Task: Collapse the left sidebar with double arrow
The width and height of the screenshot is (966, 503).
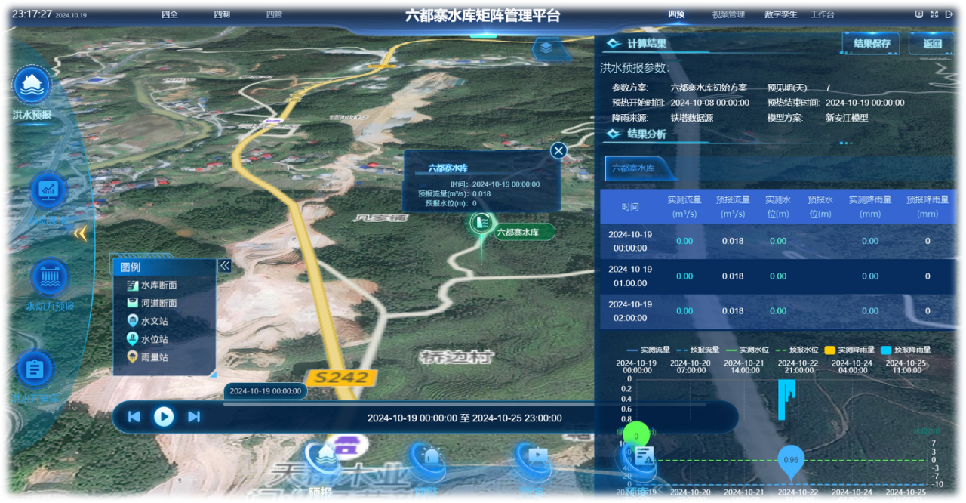Action: 81,232
